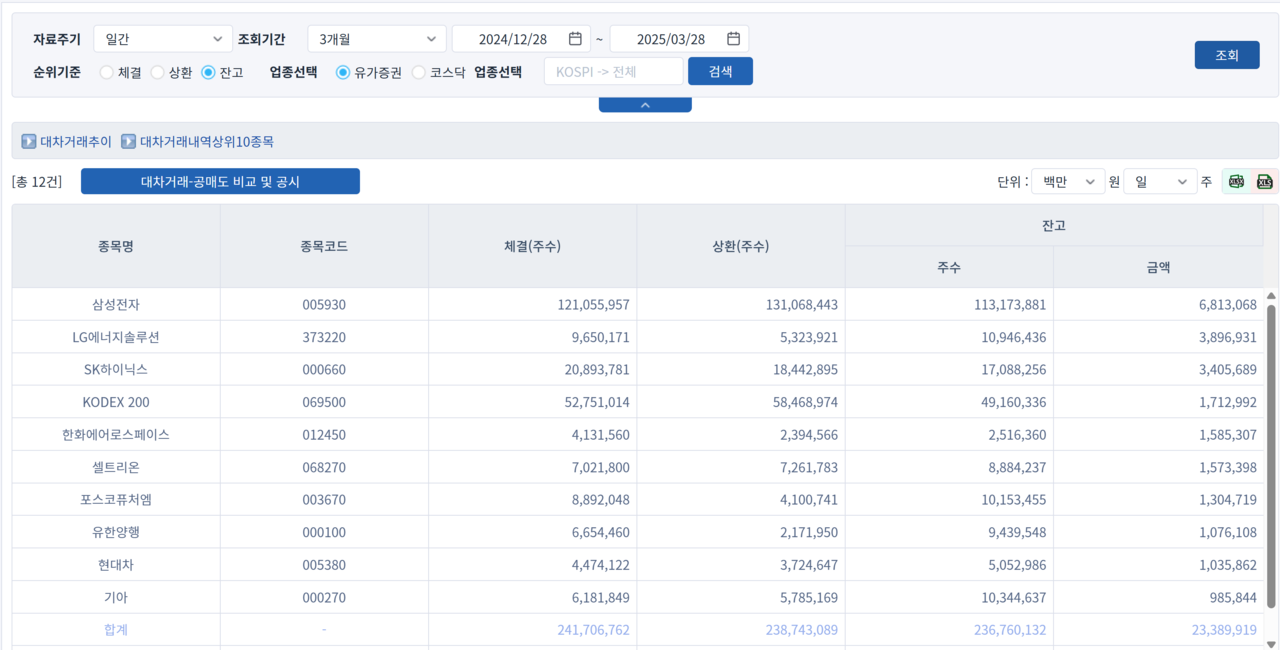Open 자료주기 dropdown showing 일간
Image resolution: width=1280 pixels, height=650 pixels.
pyautogui.click(x=163, y=39)
